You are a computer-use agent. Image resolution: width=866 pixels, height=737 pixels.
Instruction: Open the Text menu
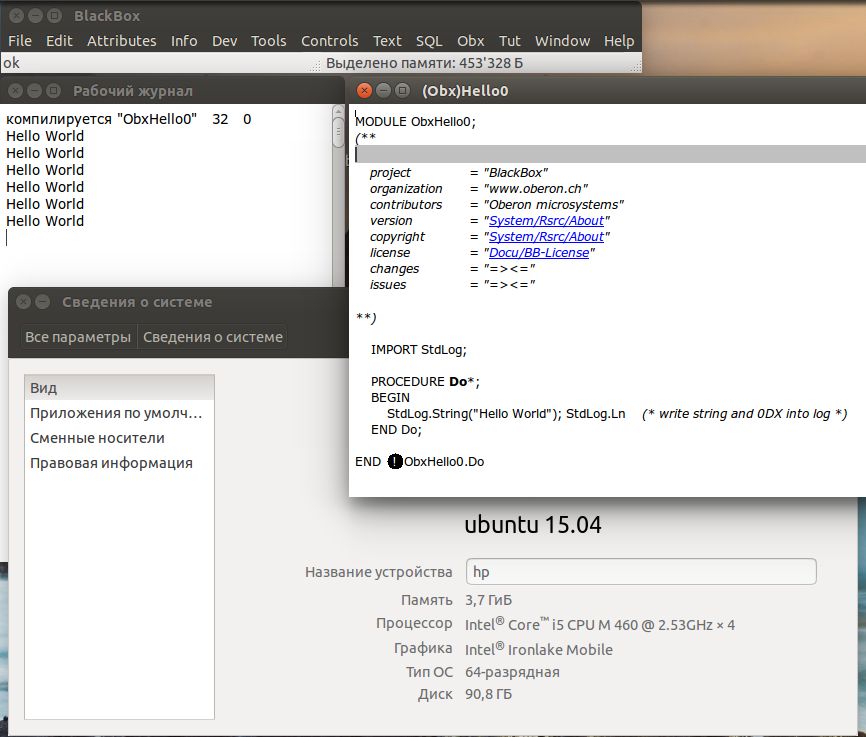click(x=387, y=41)
